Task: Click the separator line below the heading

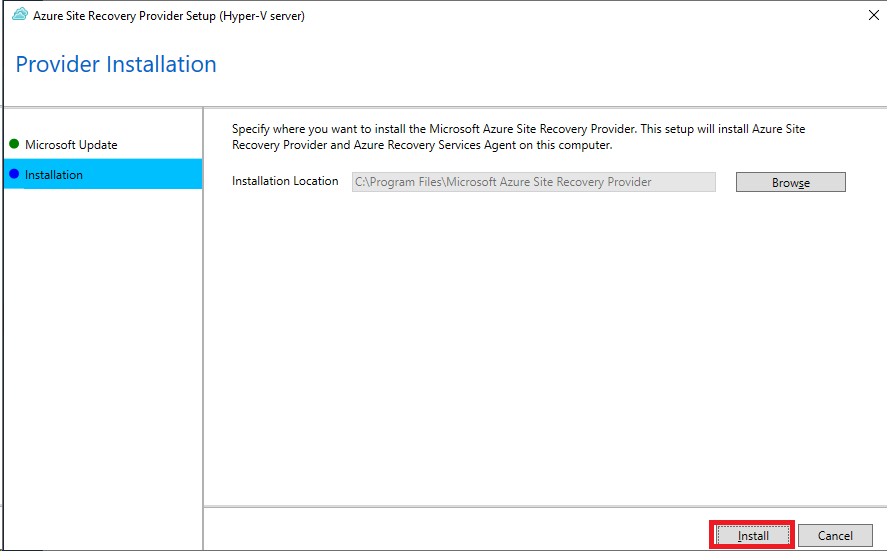Action: click(x=445, y=106)
